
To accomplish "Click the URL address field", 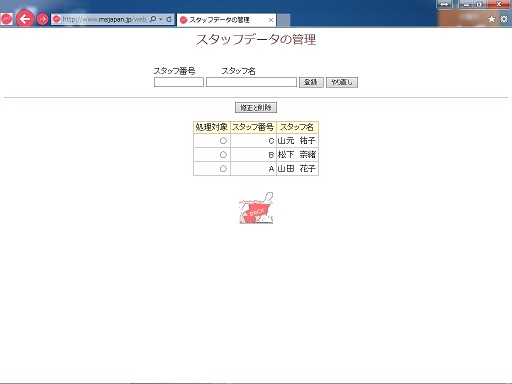I will coord(104,19).
